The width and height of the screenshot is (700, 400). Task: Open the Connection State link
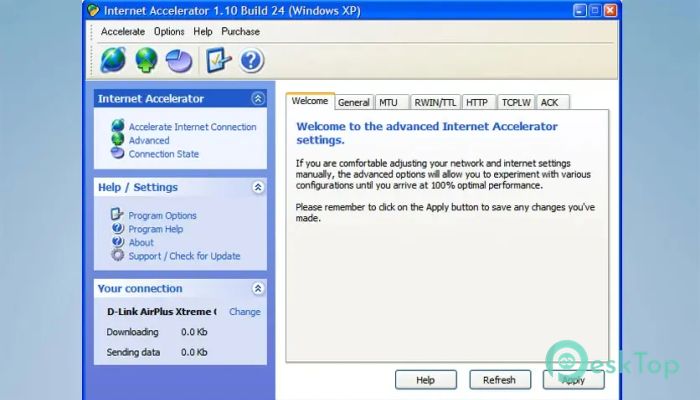164,154
